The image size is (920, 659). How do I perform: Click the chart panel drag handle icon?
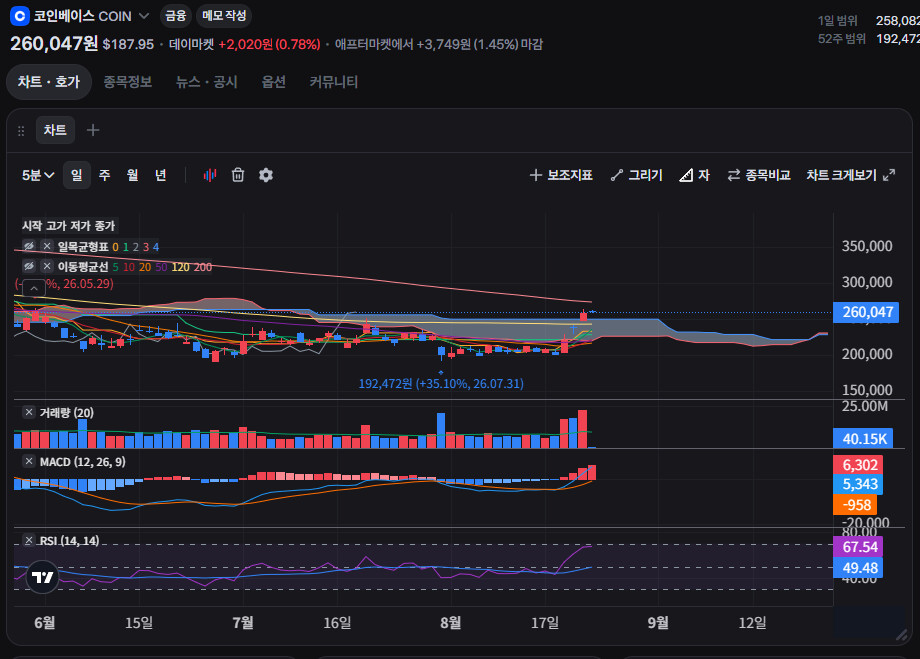pyautogui.click(x=21, y=130)
